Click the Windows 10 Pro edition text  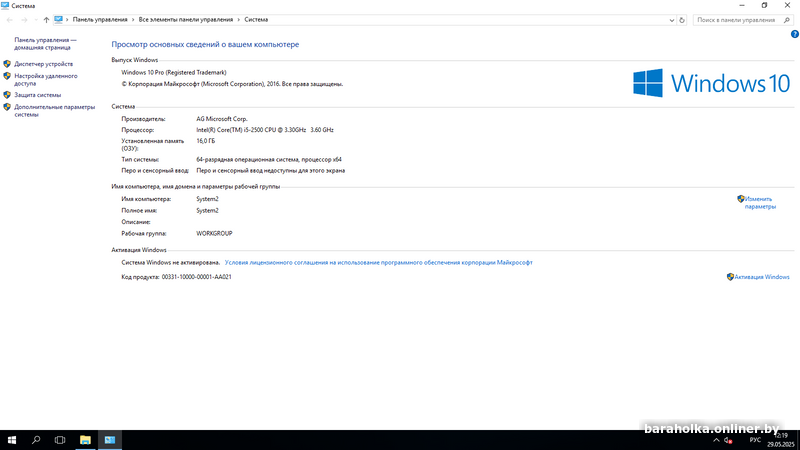pyautogui.click(x=173, y=72)
